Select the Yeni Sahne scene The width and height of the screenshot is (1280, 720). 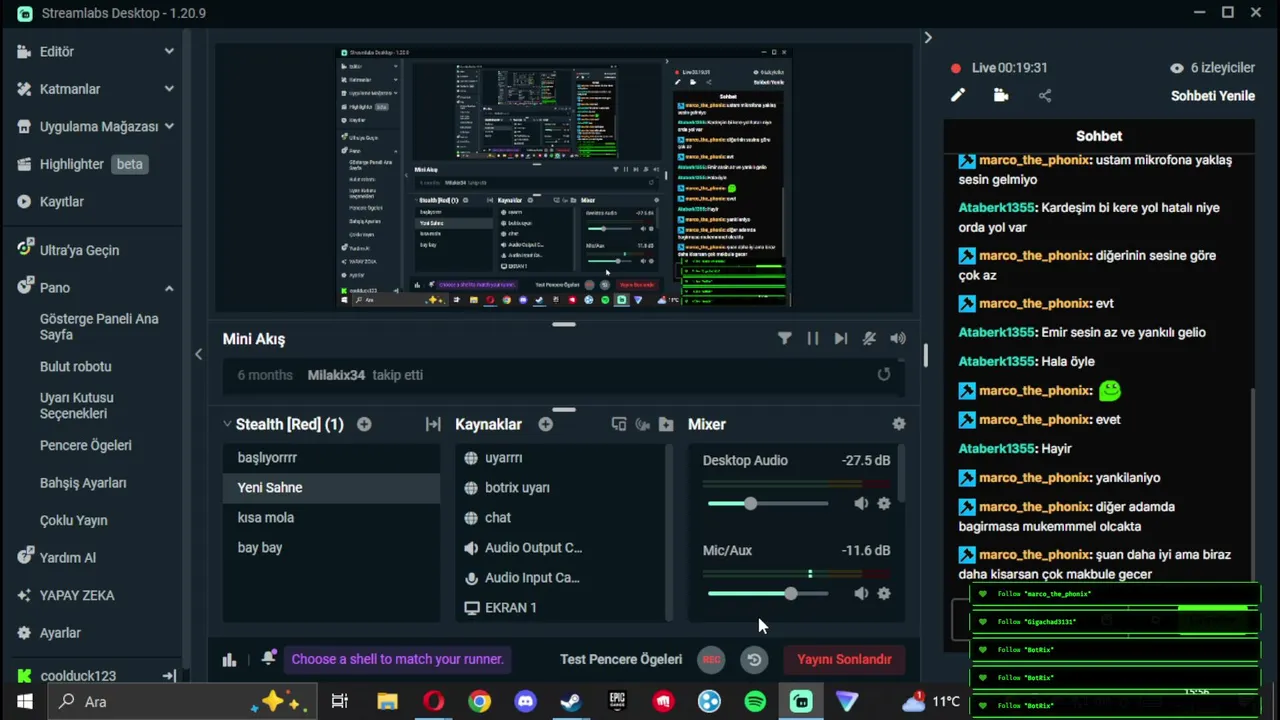click(x=331, y=488)
